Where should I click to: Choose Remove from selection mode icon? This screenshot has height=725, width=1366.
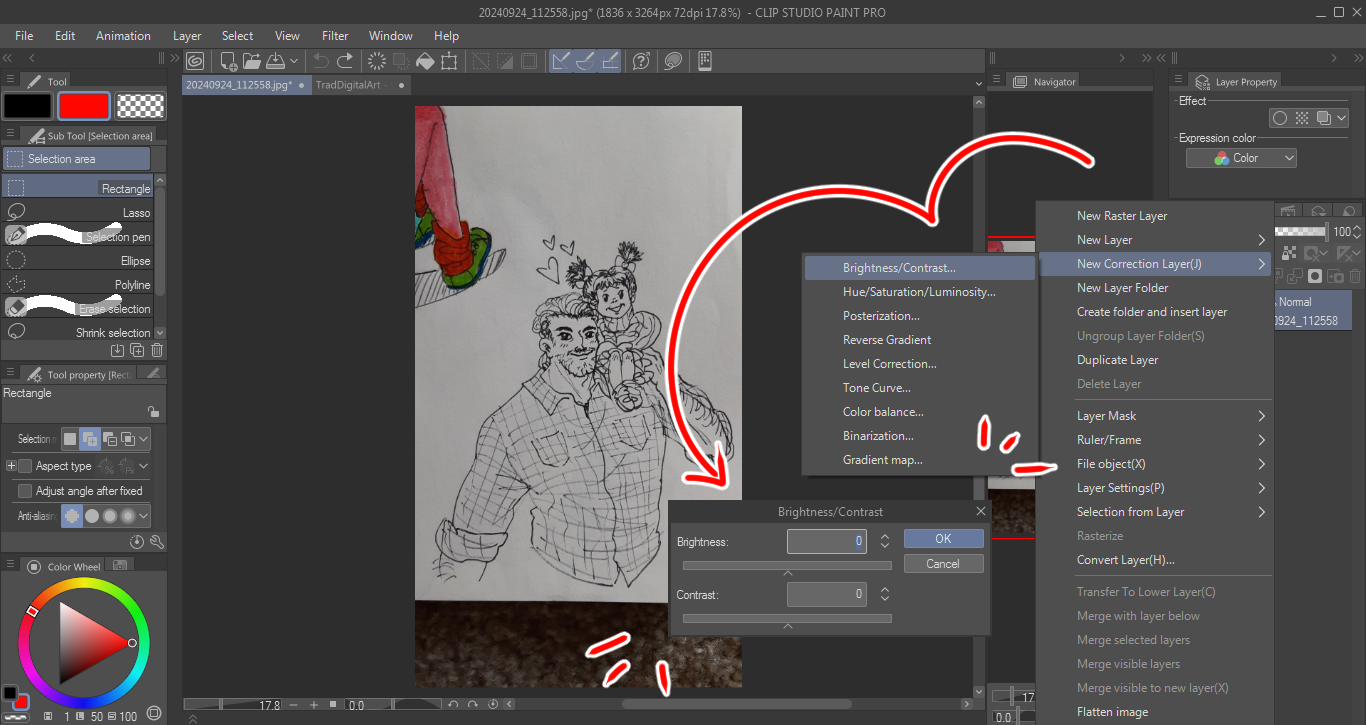(109, 438)
